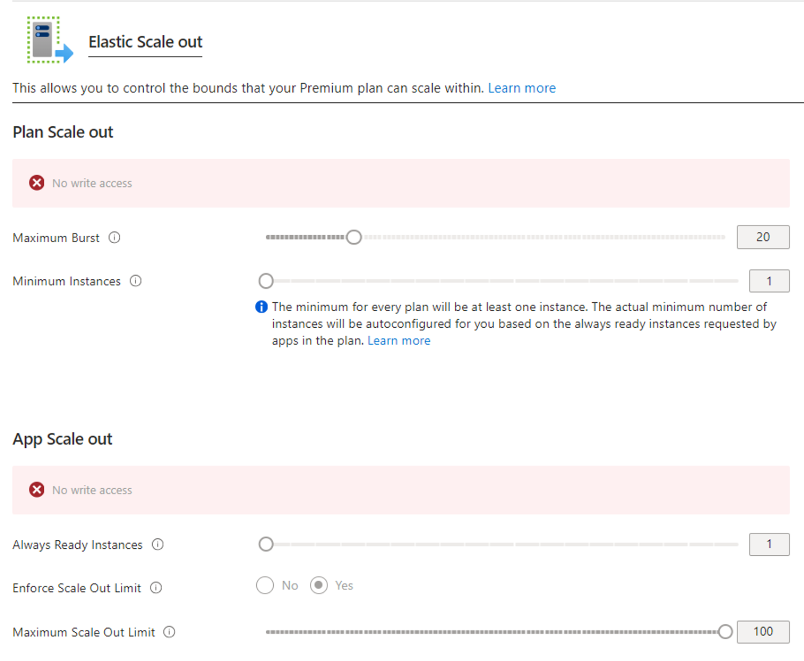This screenshot has height=661, width=804.
Task: Click the Maximum Scale Out Limit info icon
Action: pyautogui.click(x=169, y=632)
